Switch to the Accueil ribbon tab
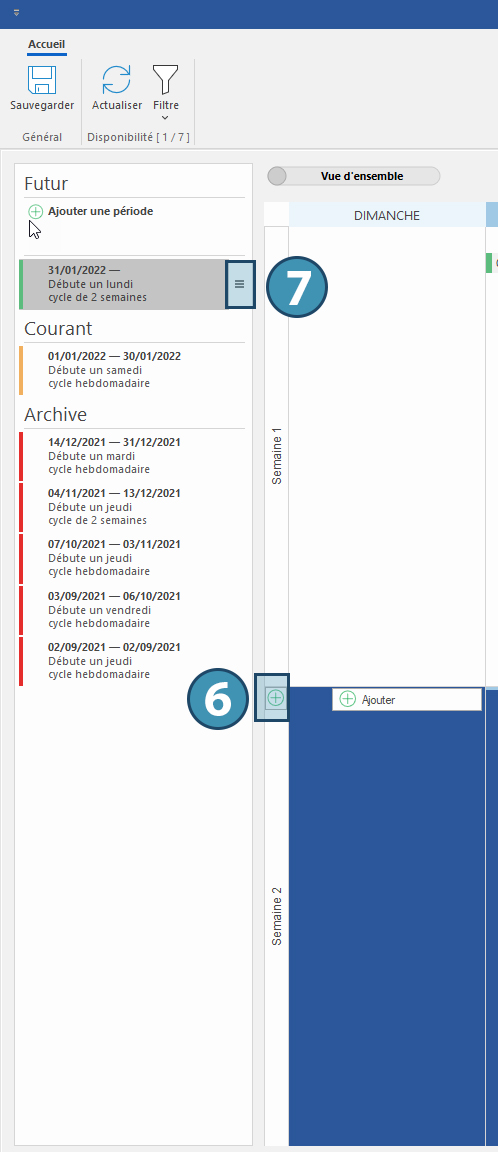The width and height of the screenshot is (498, 1152). (47, 45)
